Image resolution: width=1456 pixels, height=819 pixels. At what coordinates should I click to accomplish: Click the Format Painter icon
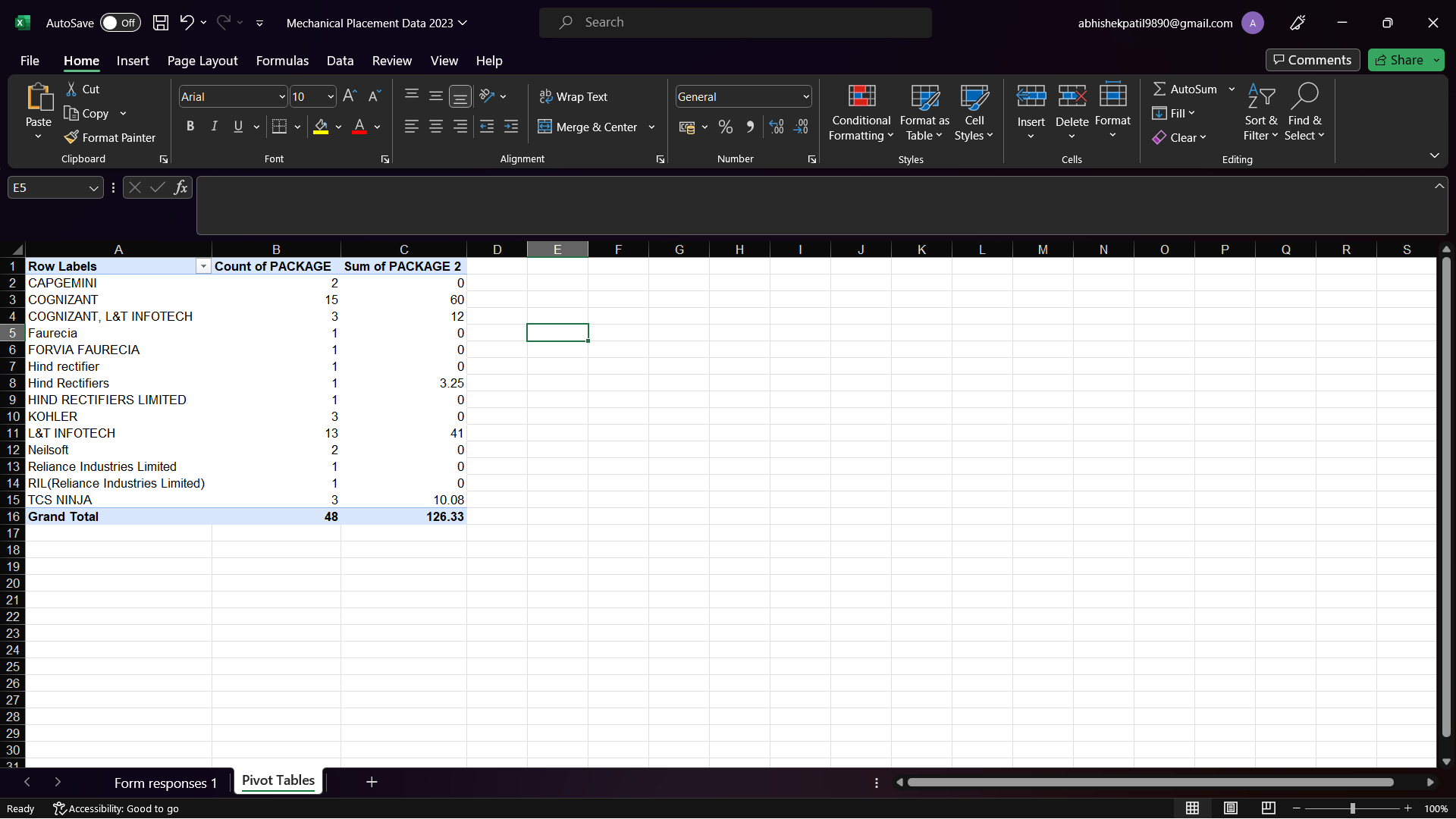[71, 137]
